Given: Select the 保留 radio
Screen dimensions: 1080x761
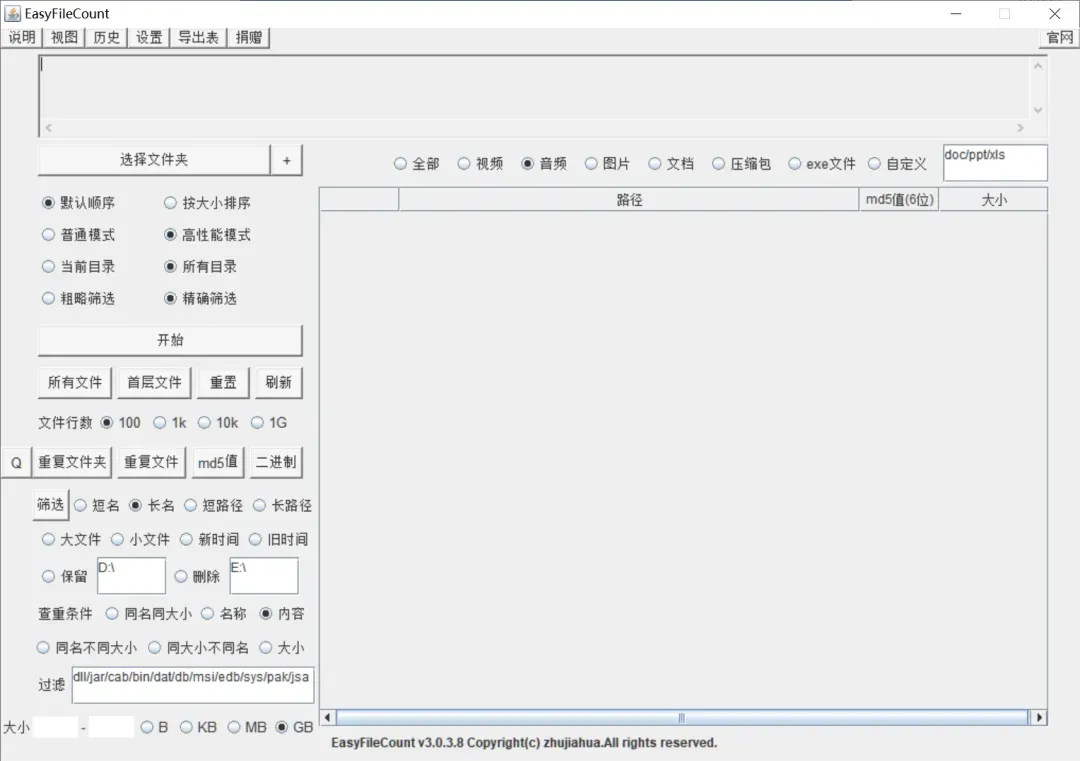Looking at the screenshot, I should click(65, 576).
